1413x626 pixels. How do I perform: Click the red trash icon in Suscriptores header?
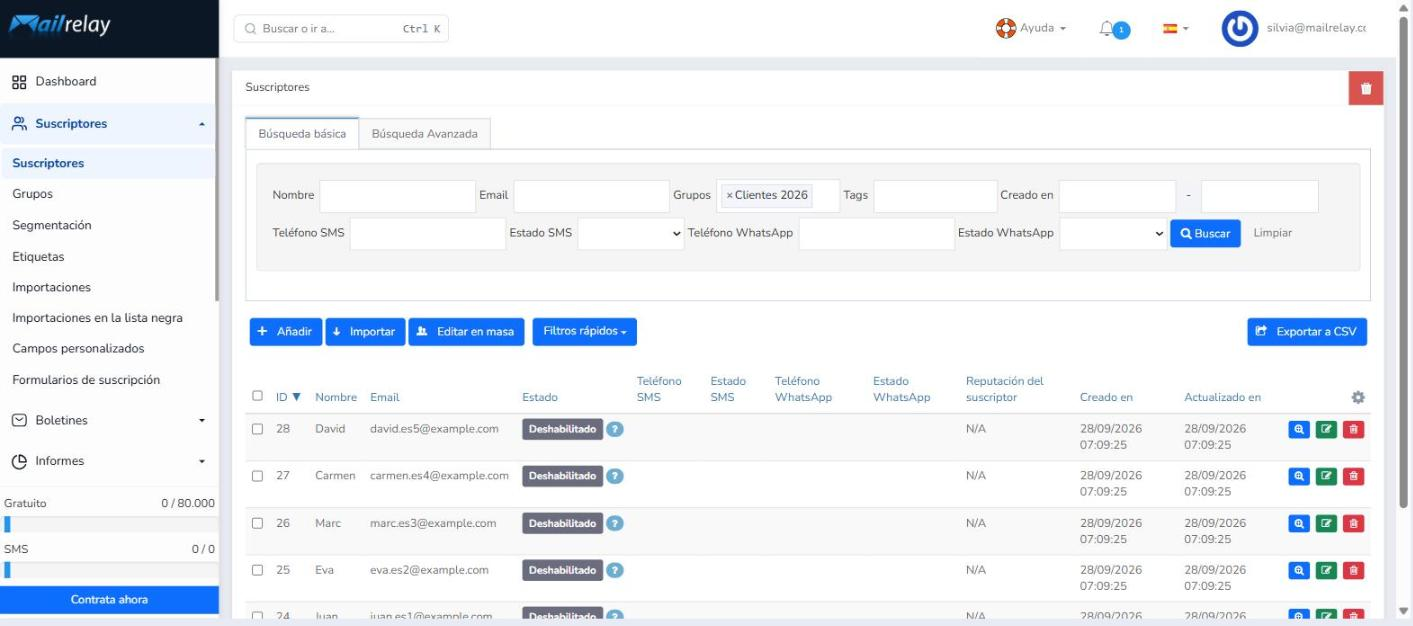tap(1365, 88)
